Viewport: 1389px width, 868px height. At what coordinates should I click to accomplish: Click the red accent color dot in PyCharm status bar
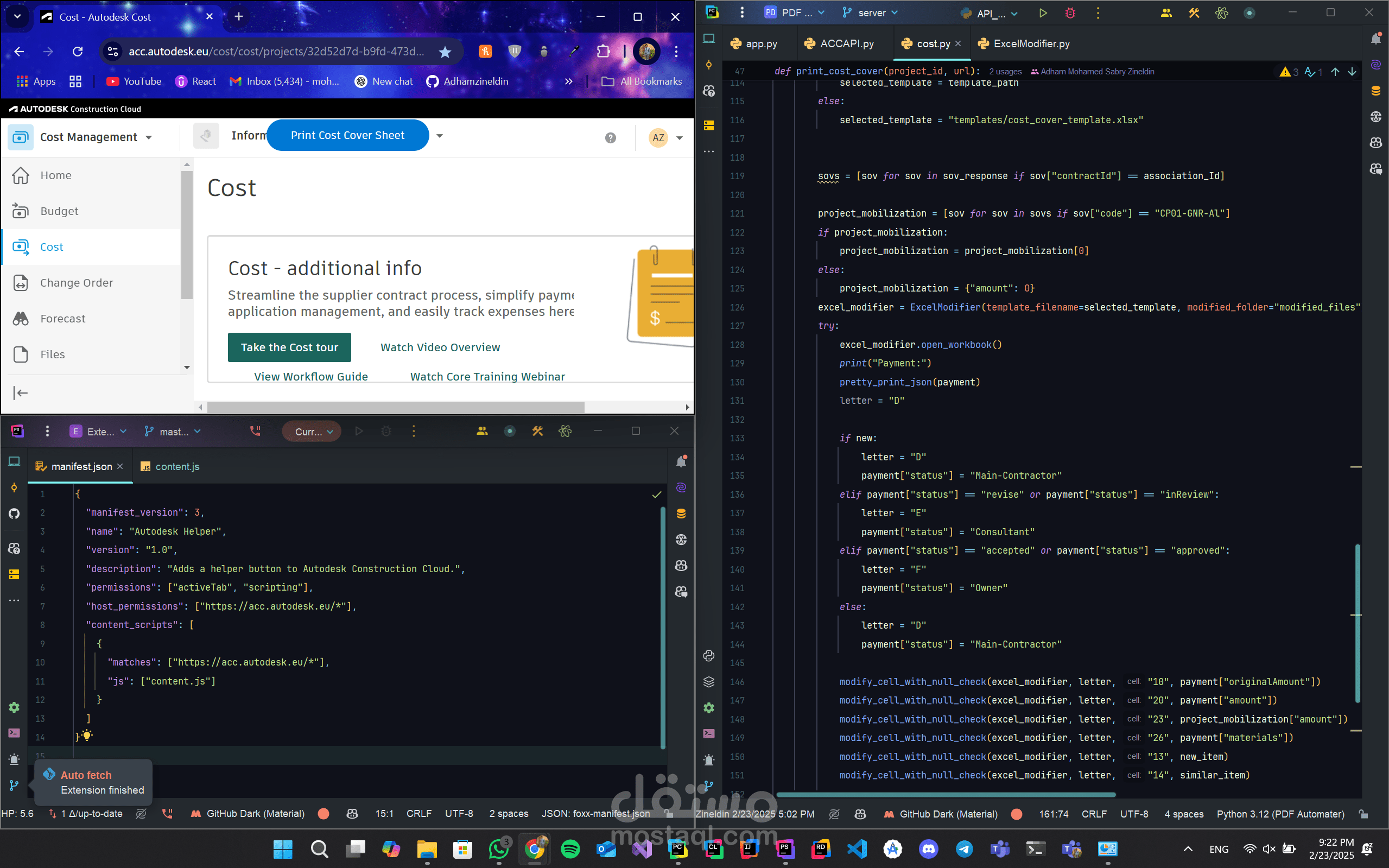coord(1017,814)
